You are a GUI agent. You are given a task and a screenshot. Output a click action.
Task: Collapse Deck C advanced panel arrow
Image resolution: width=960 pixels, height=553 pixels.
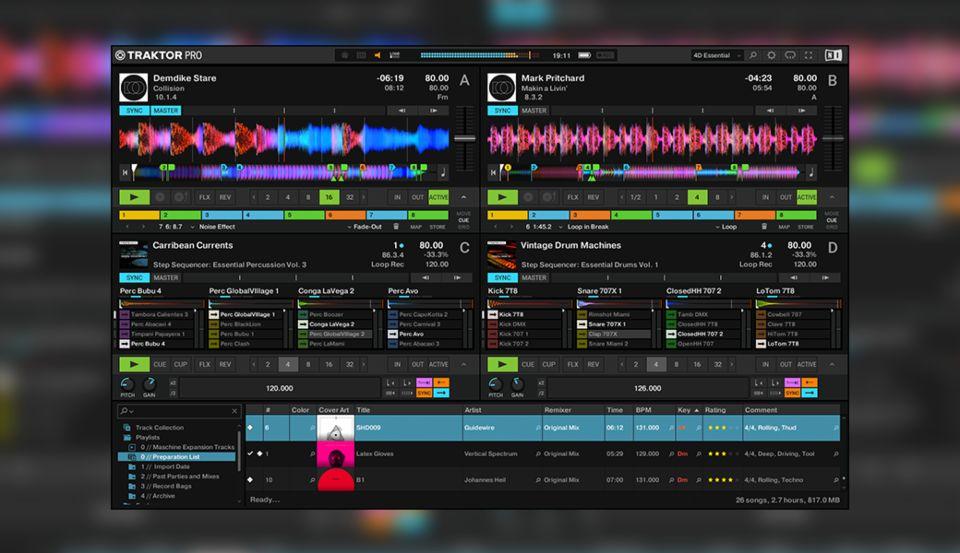463,364
